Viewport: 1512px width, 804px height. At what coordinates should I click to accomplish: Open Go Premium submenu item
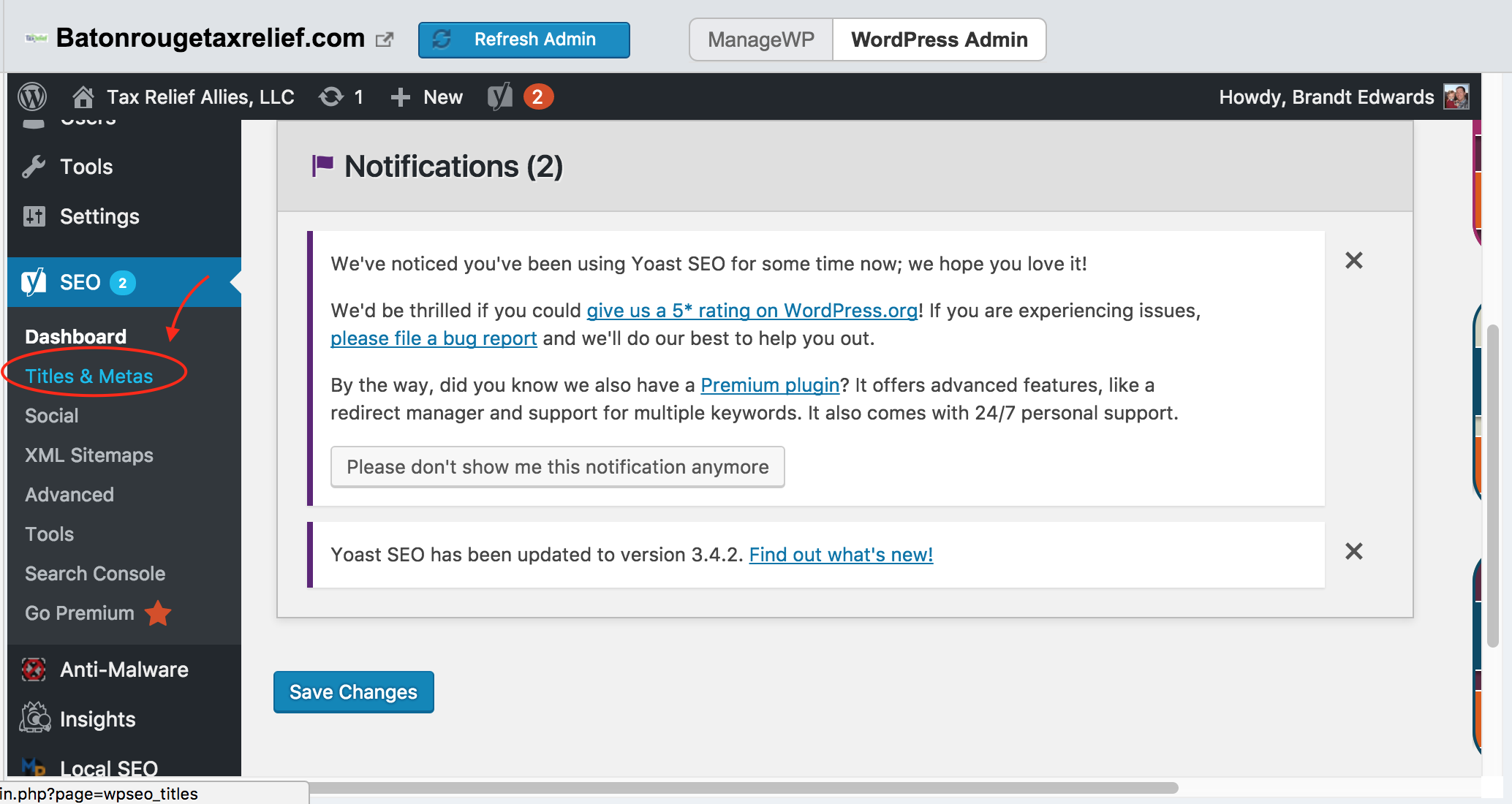[x=80, y=613]
